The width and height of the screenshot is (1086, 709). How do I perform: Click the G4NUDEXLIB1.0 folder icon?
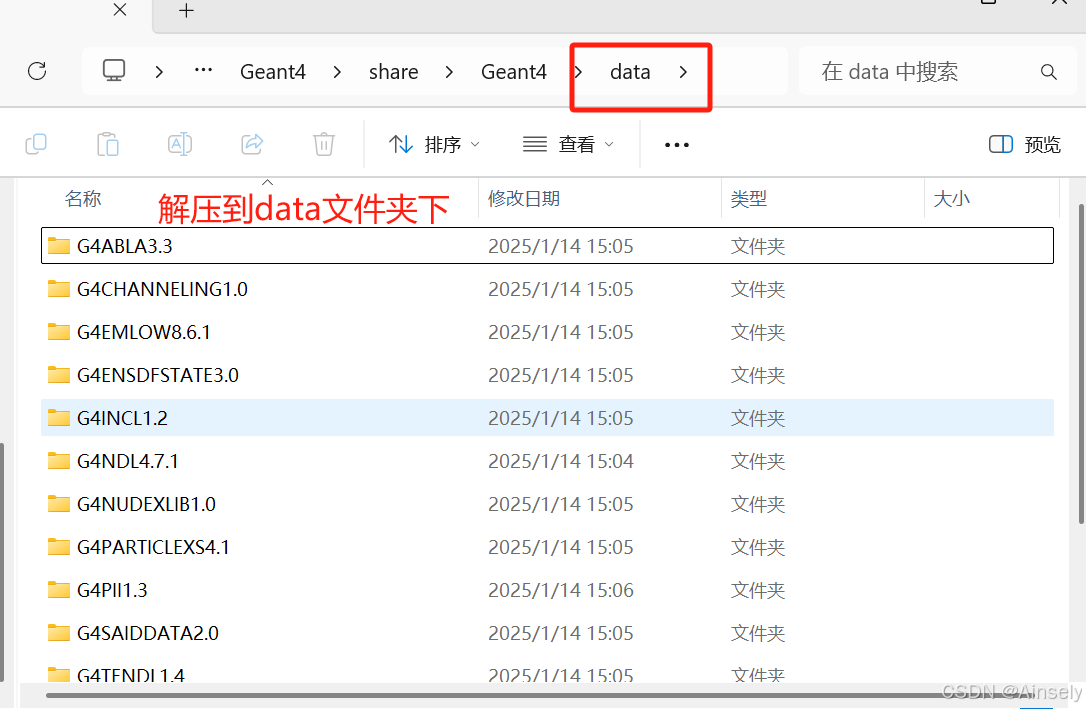59,503
